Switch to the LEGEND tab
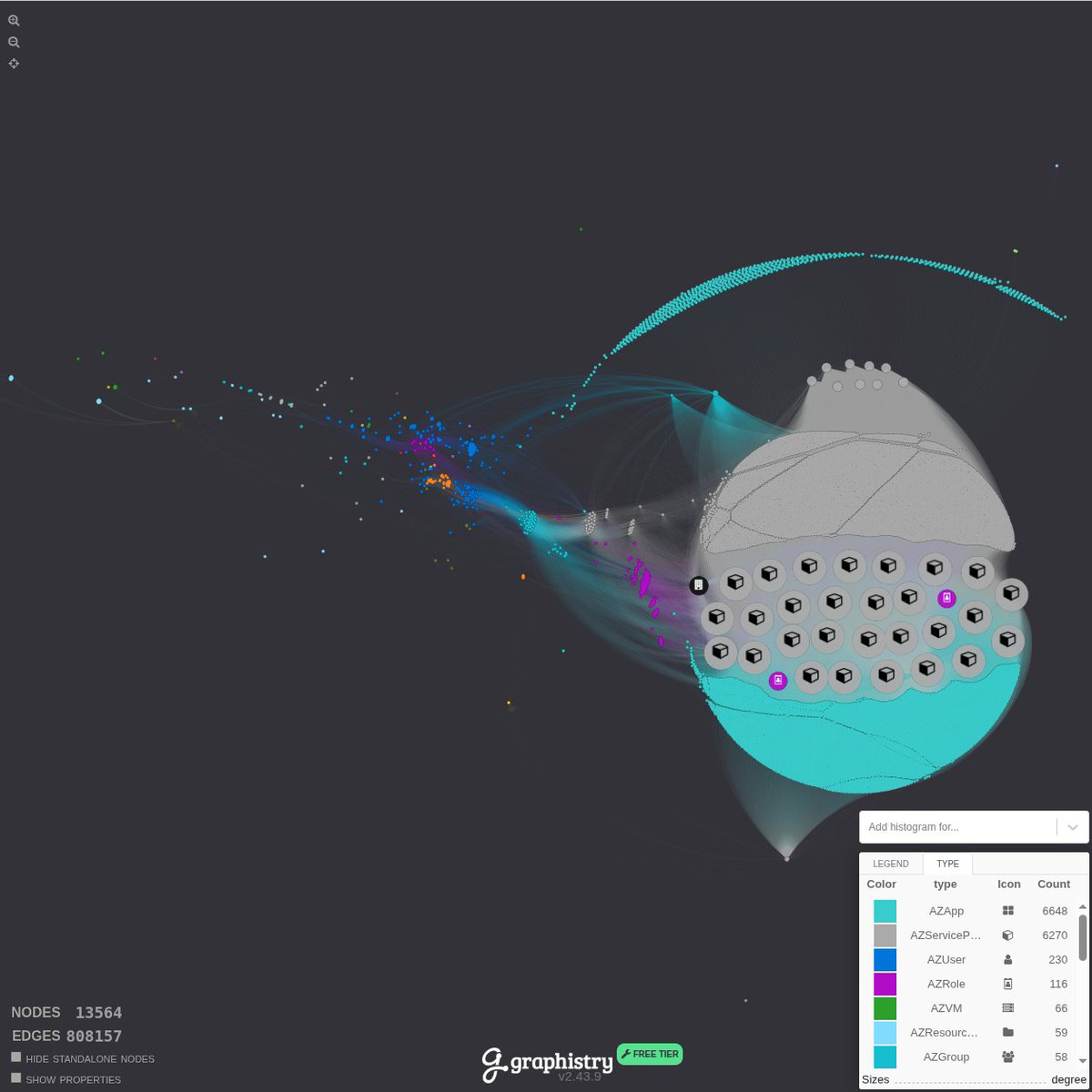 click(x=891, y=864)
